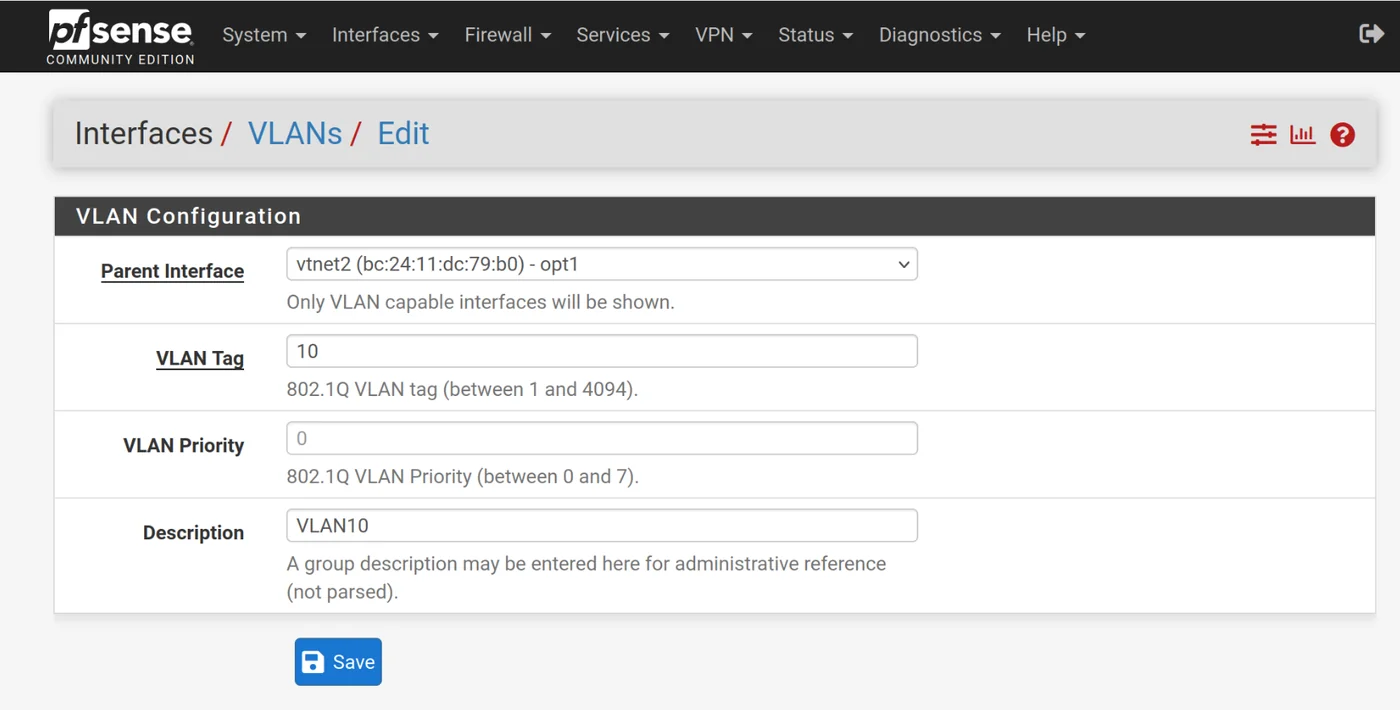Save the VLAN configuration
Screen dimensions: 1400x710
(338, 661)
